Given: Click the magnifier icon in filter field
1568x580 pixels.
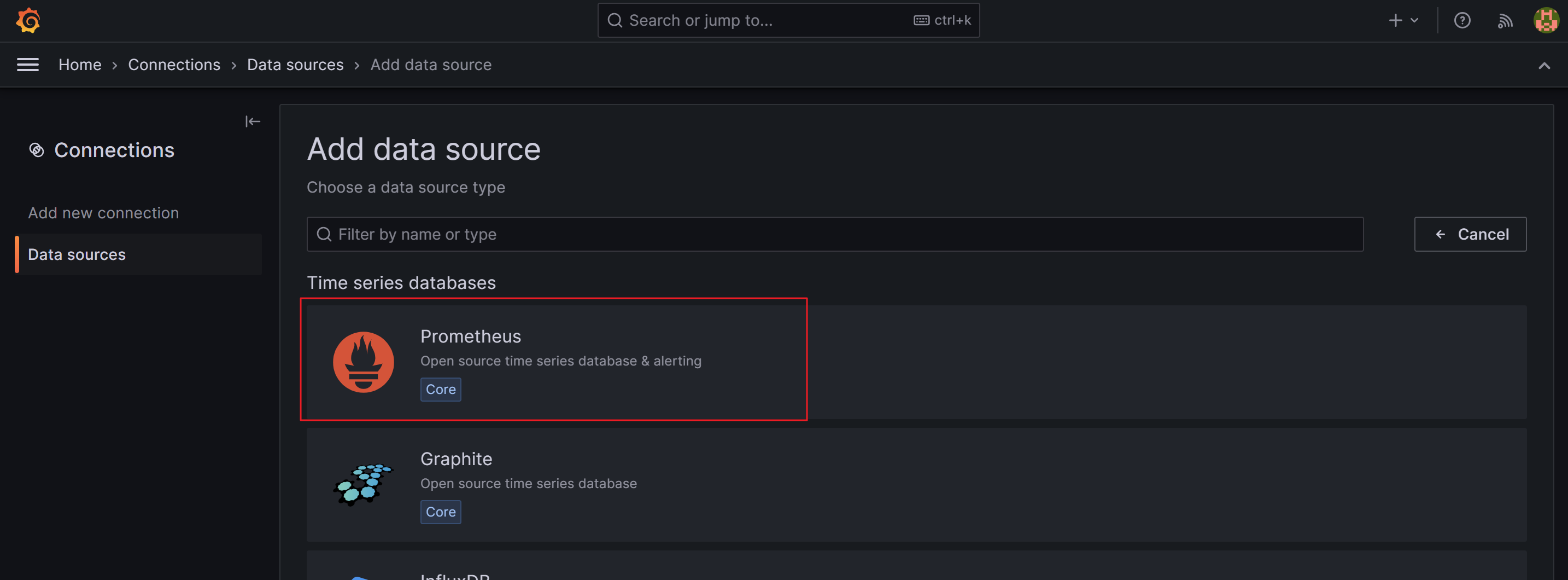Looking at the screenshot, I should pyautogui.click(x=324, y=234).
